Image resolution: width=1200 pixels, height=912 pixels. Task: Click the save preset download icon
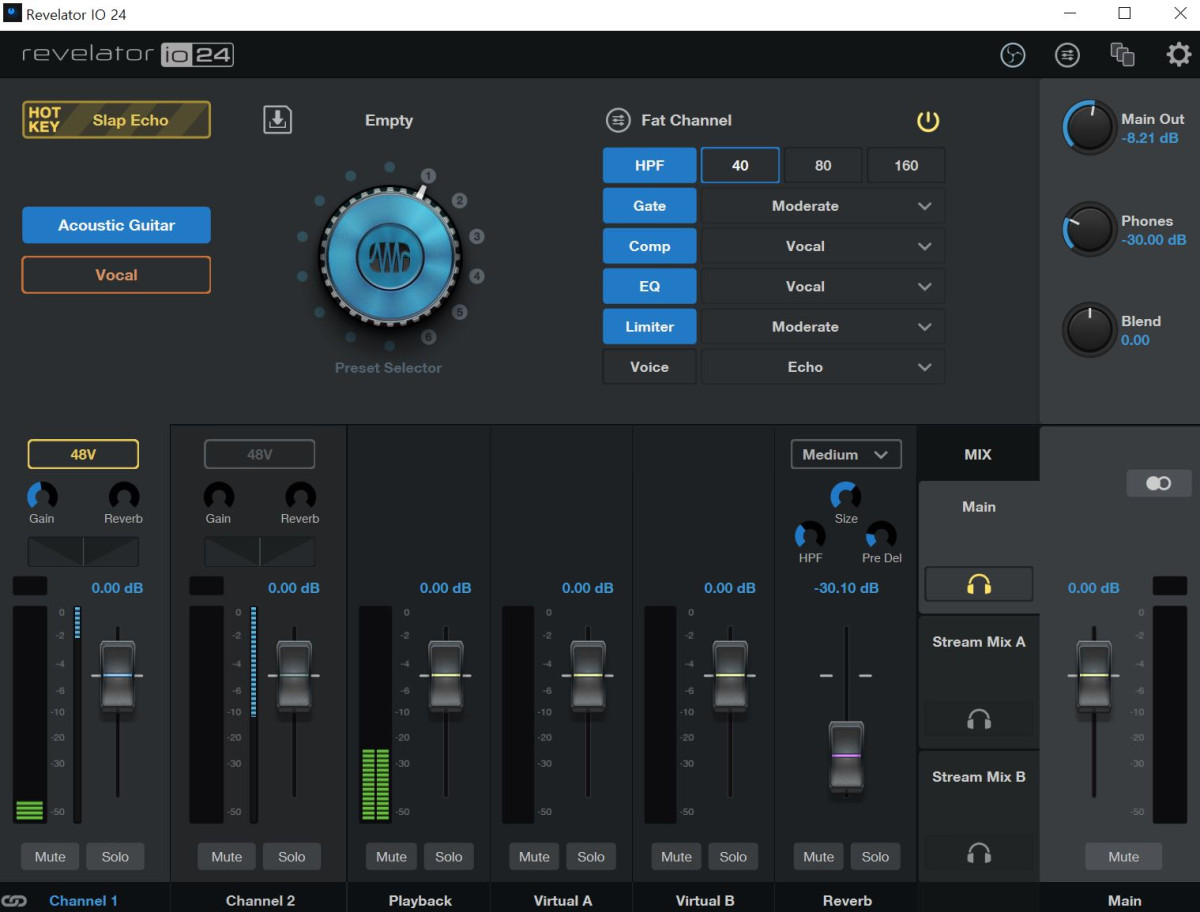pos(277,119)
